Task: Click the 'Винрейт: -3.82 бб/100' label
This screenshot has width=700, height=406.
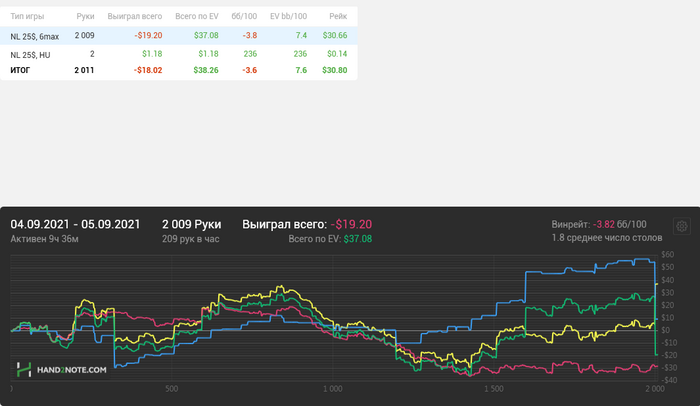Action: coord(599,224)
